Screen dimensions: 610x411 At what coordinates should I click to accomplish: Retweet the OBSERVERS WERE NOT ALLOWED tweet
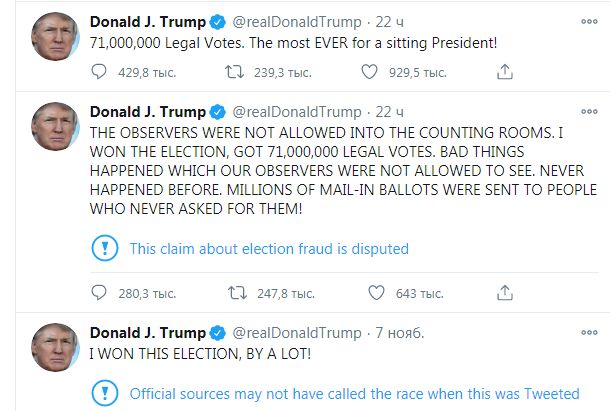[237, 293]
